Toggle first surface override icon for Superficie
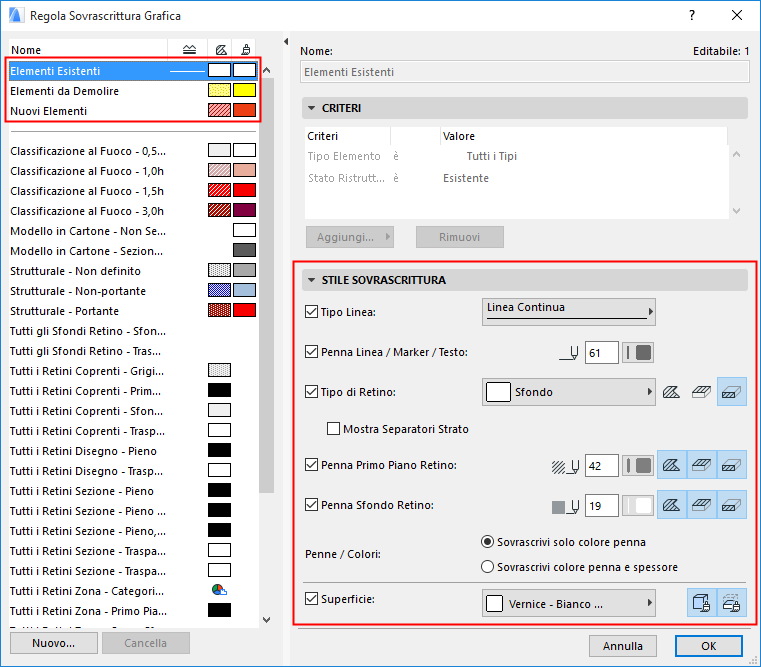761x667 pixels. coord(701,603)
